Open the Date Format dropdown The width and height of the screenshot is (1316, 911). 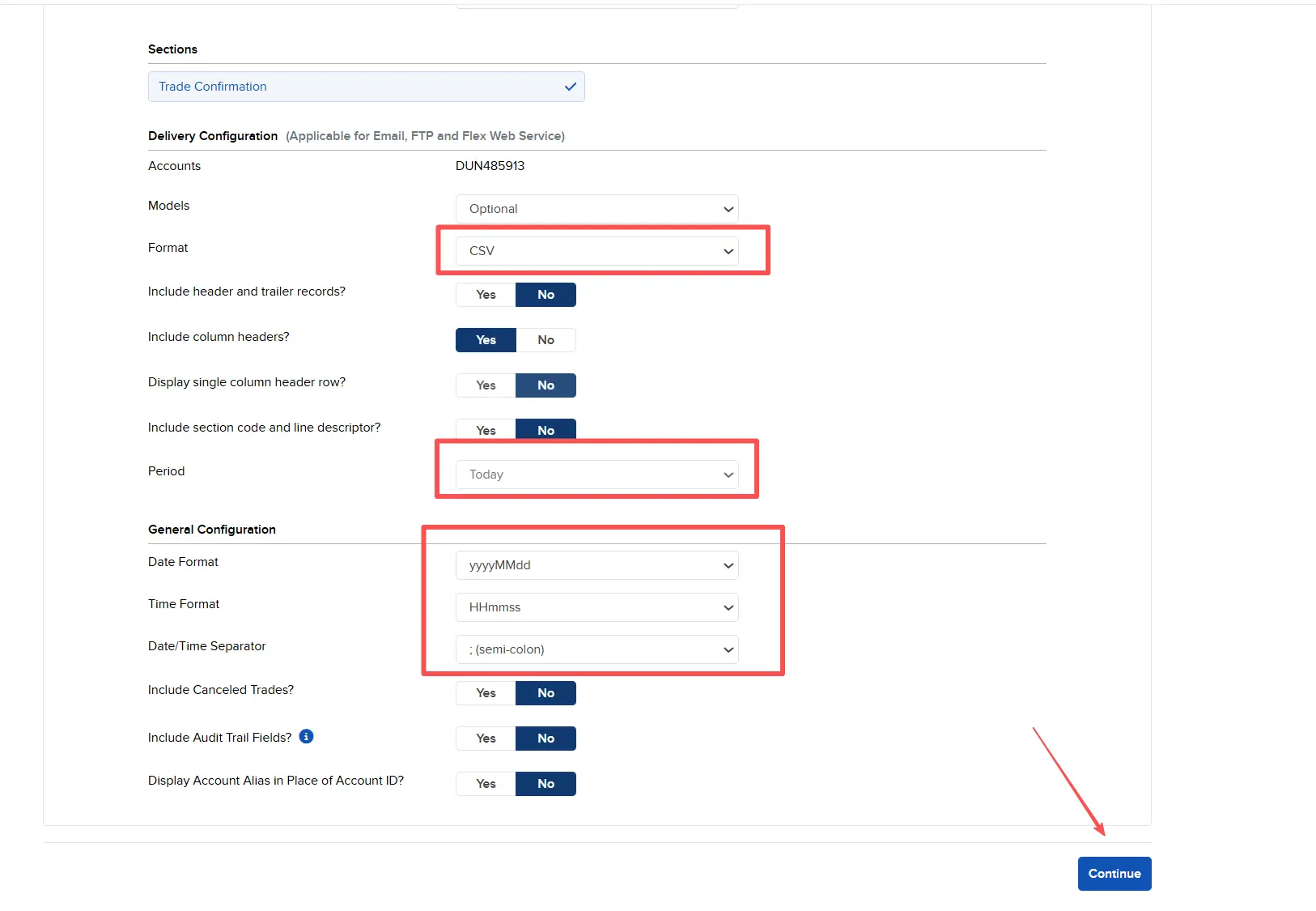(596, 565)
